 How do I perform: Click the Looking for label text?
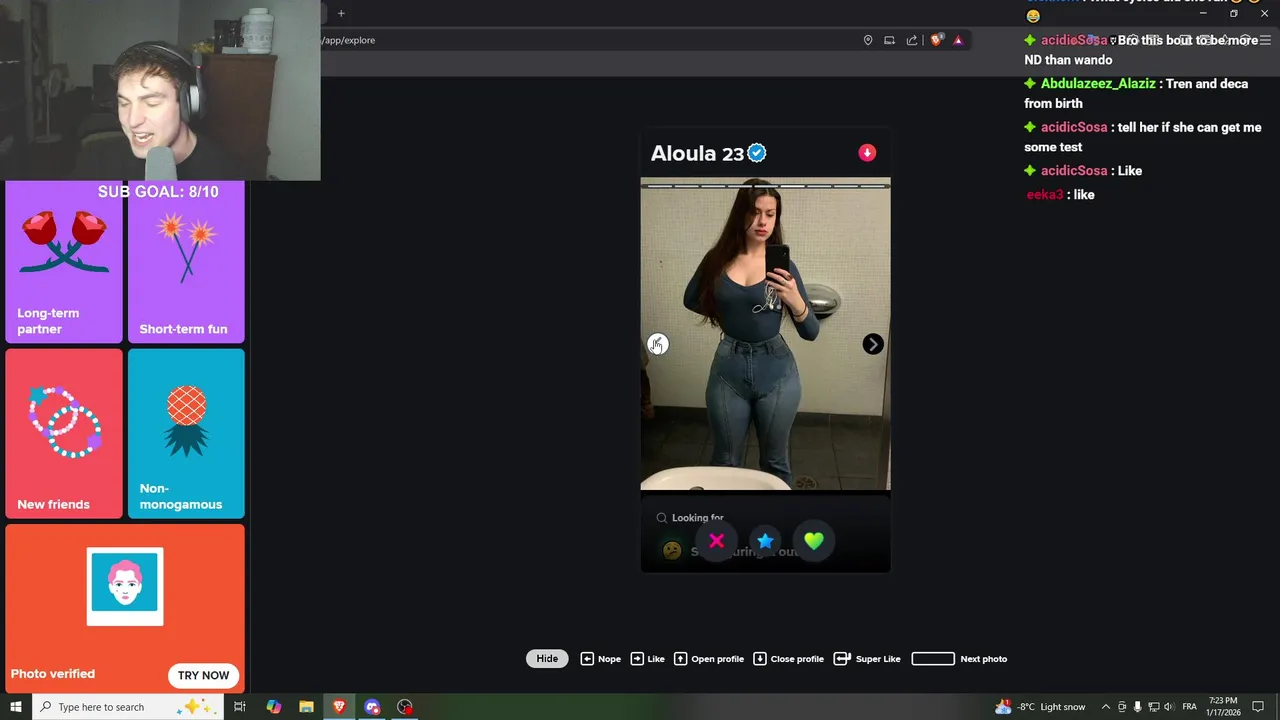[x=698, y=518]
